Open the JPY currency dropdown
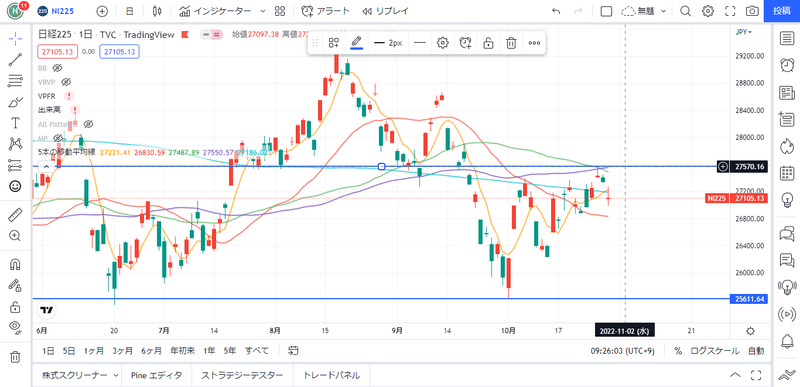This screenshot has width=800, height=387. [744, 32]
